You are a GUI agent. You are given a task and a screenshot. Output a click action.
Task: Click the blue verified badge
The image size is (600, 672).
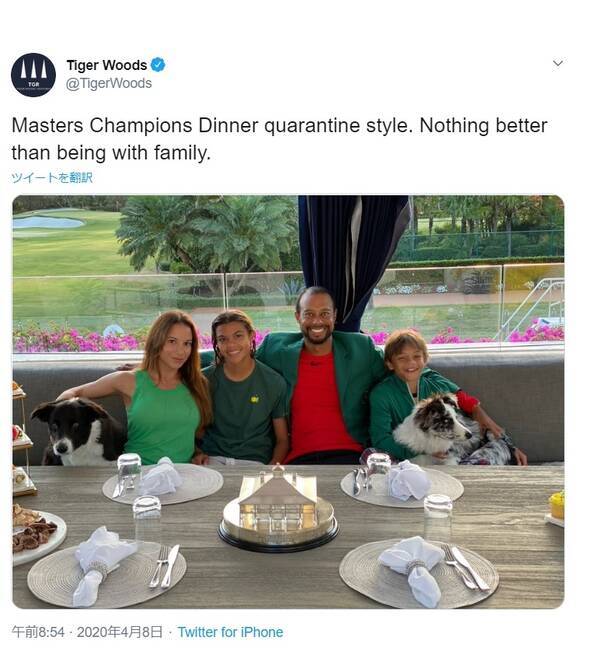tap(158, 65)
